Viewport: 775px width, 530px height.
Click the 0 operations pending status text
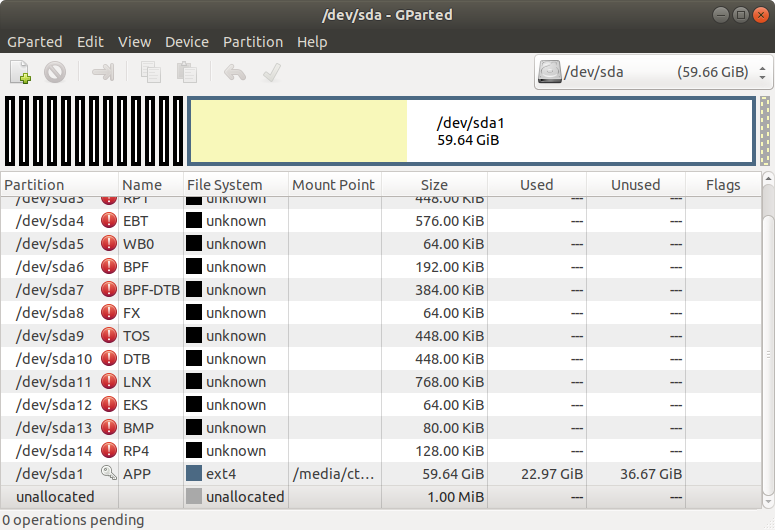[73, 520]
